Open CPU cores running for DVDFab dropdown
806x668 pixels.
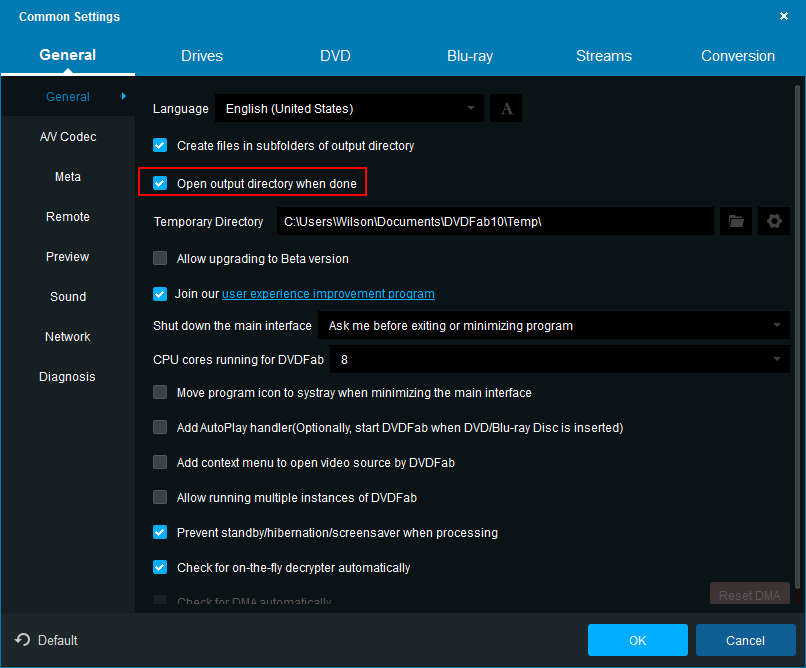pyautogui.click(x=559, y=358)
